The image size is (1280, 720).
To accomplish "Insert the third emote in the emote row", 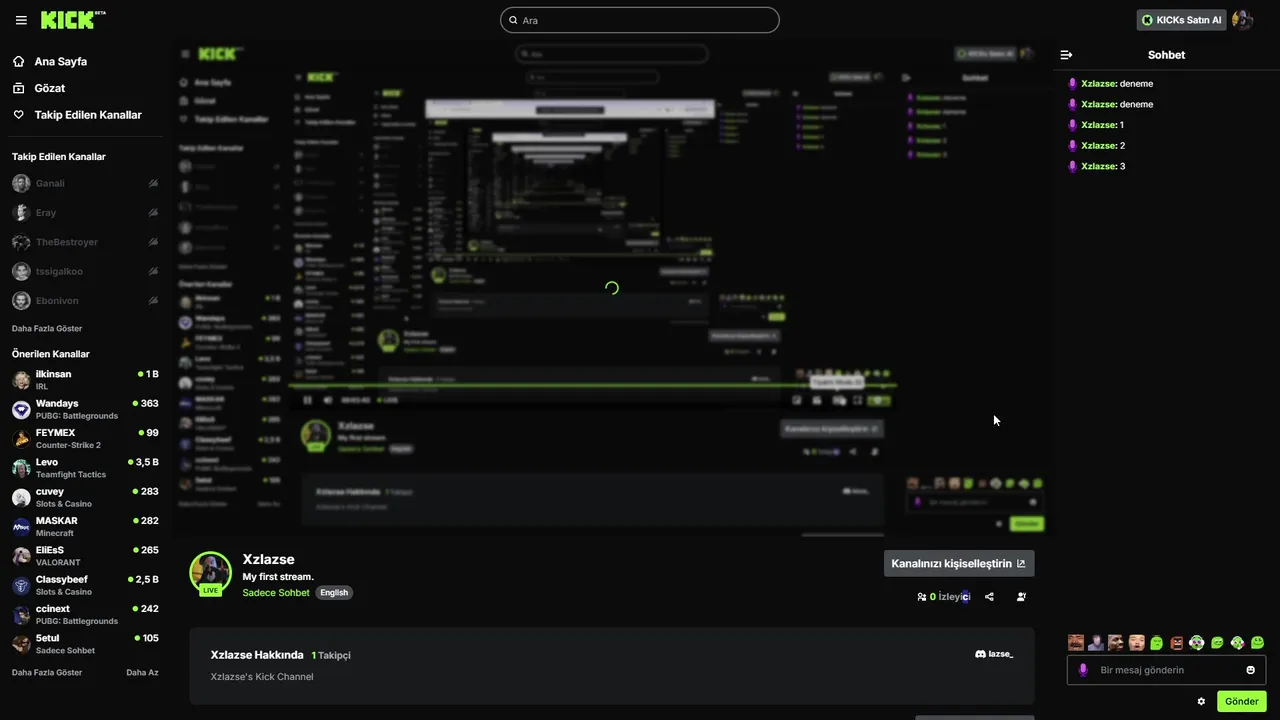I will (x=1116, y=643).
